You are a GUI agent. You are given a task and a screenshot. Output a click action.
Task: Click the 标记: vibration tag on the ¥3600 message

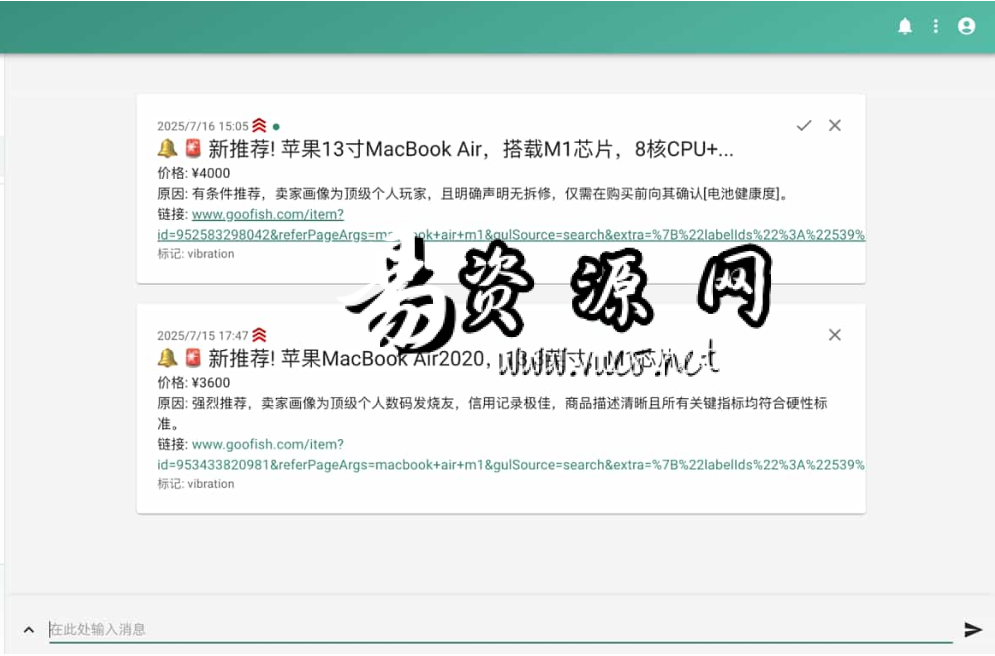click(x=195, y=484)
